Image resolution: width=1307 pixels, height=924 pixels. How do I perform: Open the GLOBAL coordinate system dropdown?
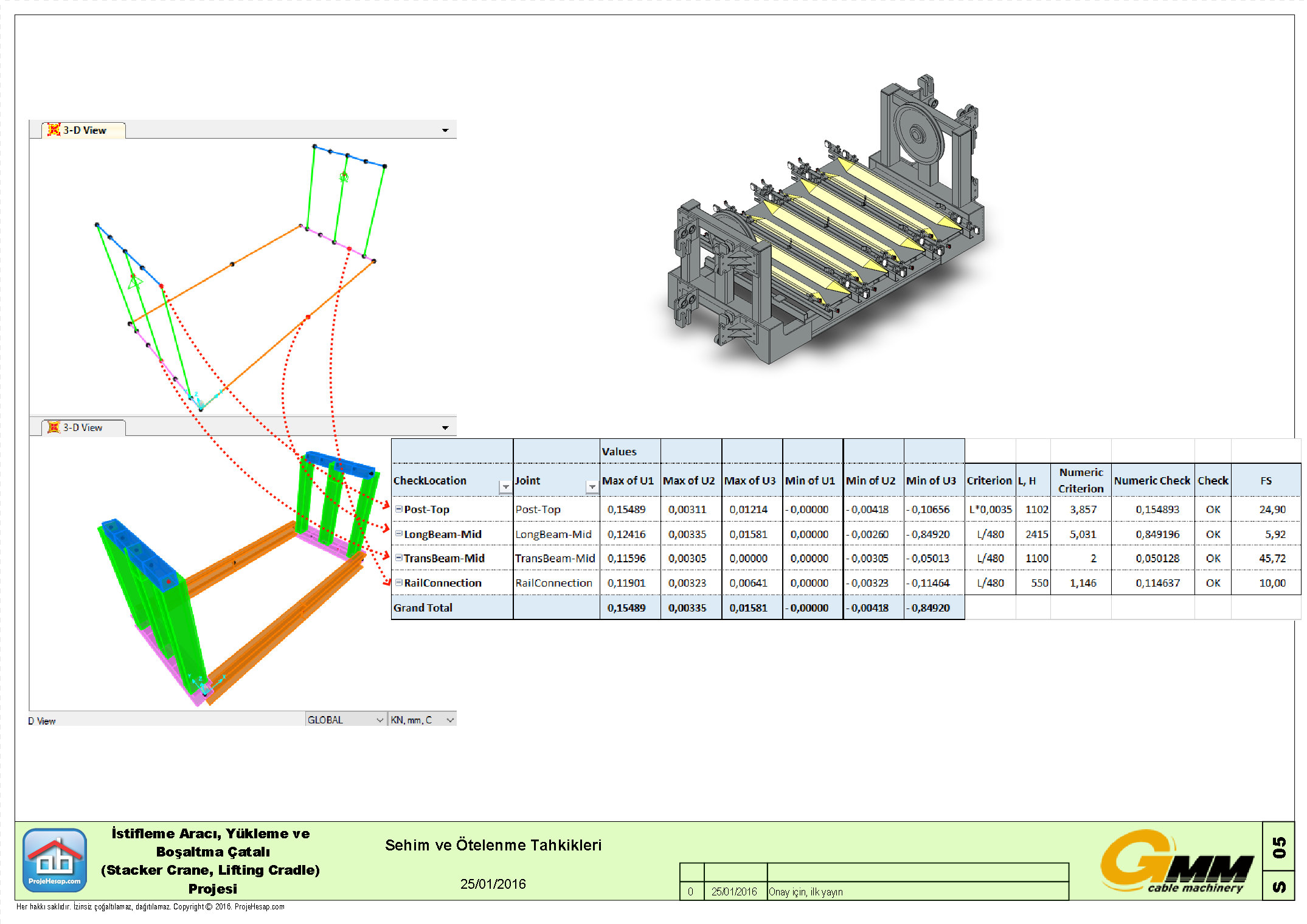coord(380,720)
